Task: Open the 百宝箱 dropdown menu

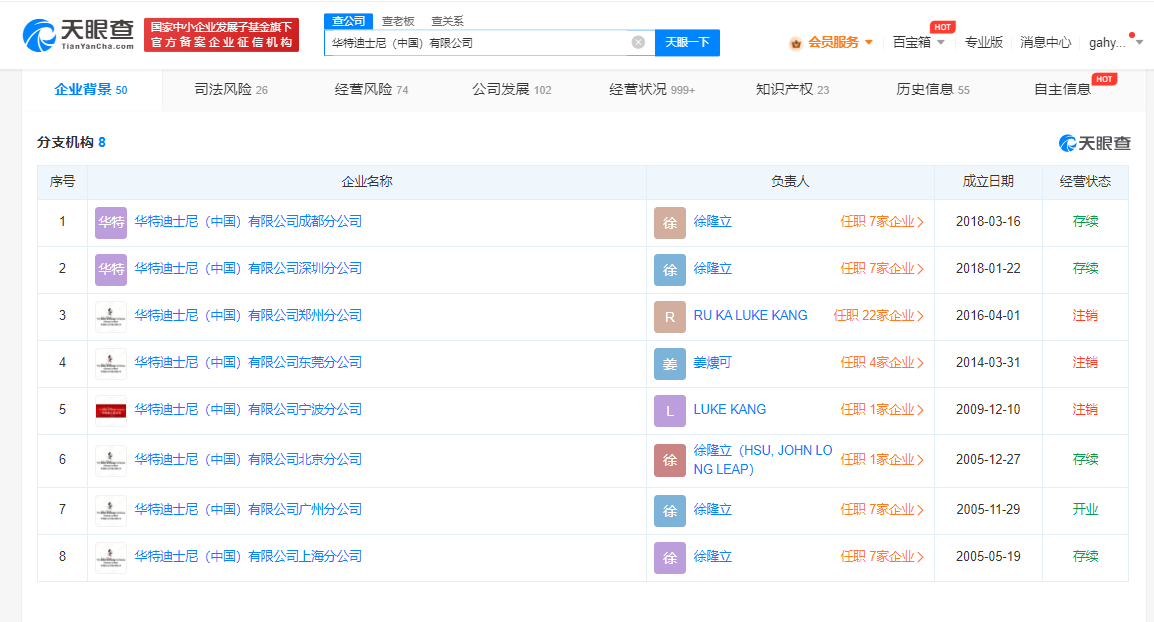Action: click(918, 43)
